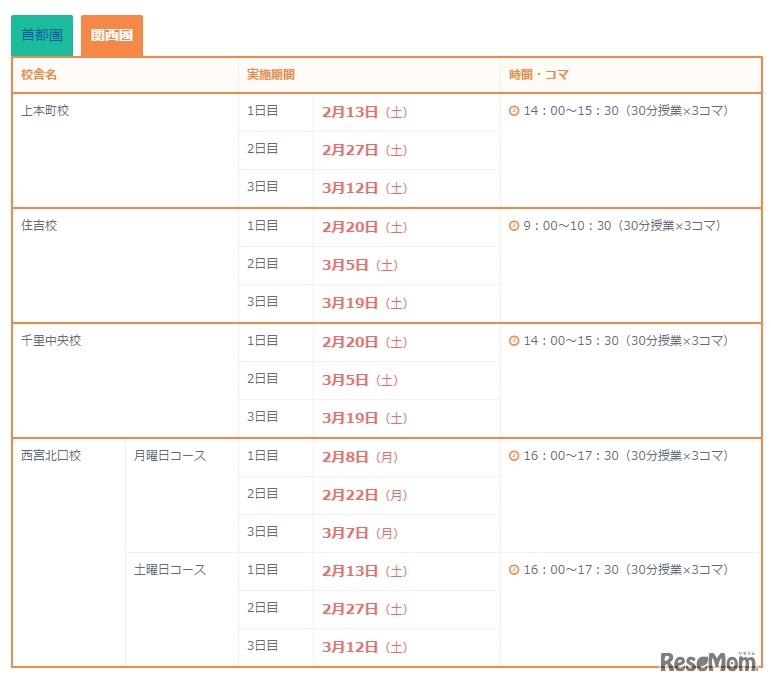771x685 pixels.
Task: Click clock icon beside 月曜日コース time
Action: point(514,456)
